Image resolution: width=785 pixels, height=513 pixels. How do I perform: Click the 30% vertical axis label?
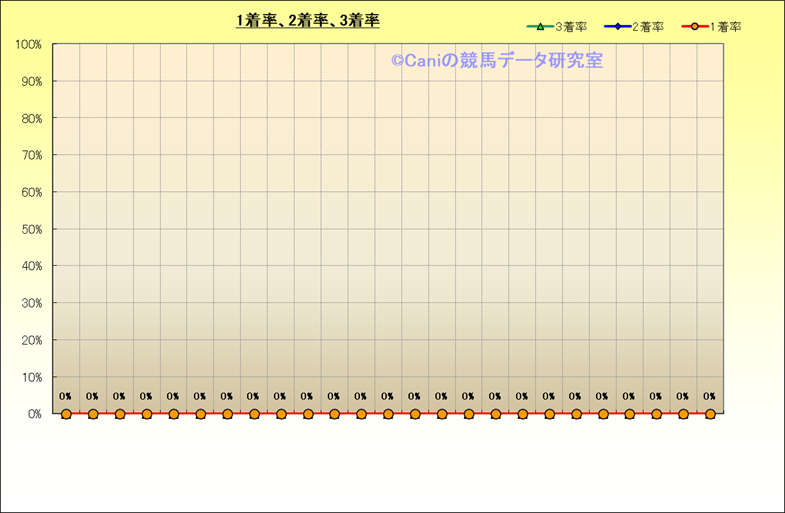30,304
